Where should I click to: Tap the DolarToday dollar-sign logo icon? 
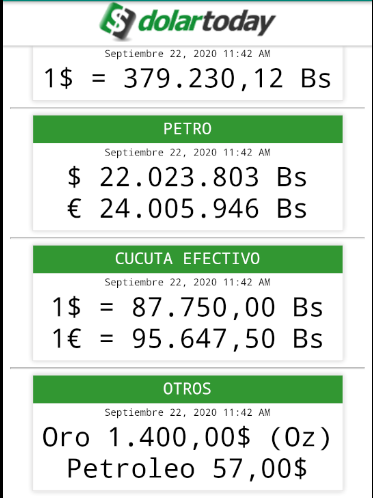point(118,21)
